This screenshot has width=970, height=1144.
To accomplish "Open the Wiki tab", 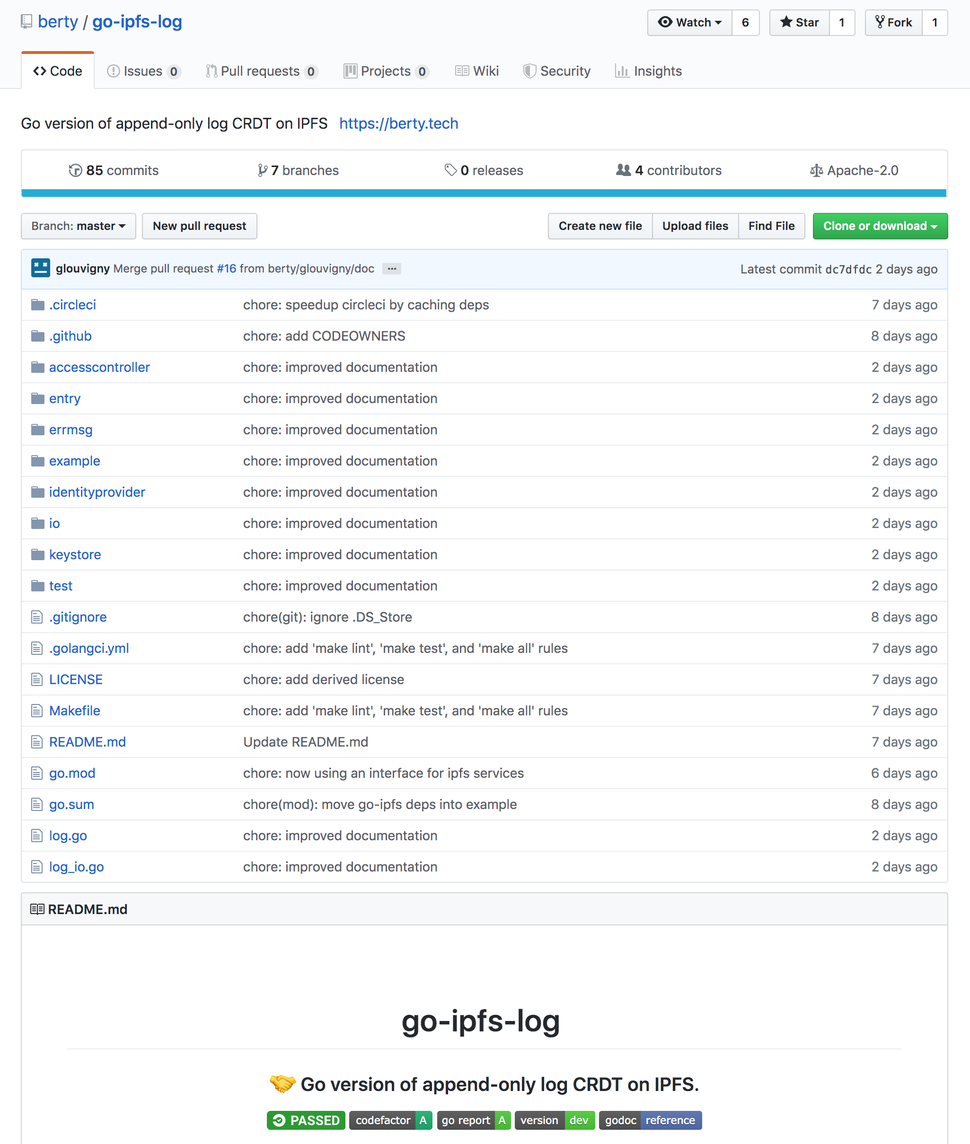I will [x=477, y=71].
